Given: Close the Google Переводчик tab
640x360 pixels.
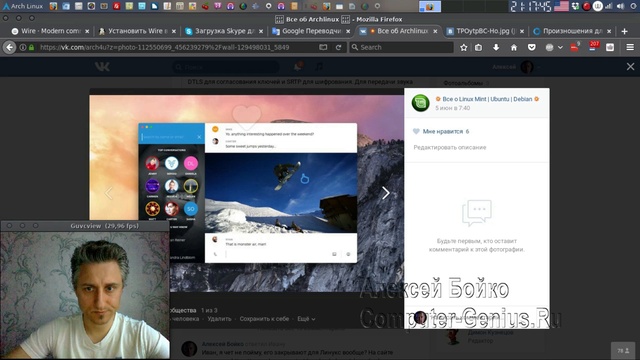Looking at the screenshot, I should pyautogui.click(x=348, y=31).
